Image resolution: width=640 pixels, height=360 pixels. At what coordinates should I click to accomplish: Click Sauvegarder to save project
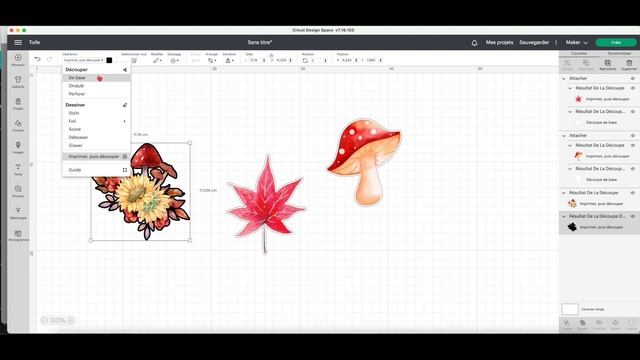(x=534, y=42)
